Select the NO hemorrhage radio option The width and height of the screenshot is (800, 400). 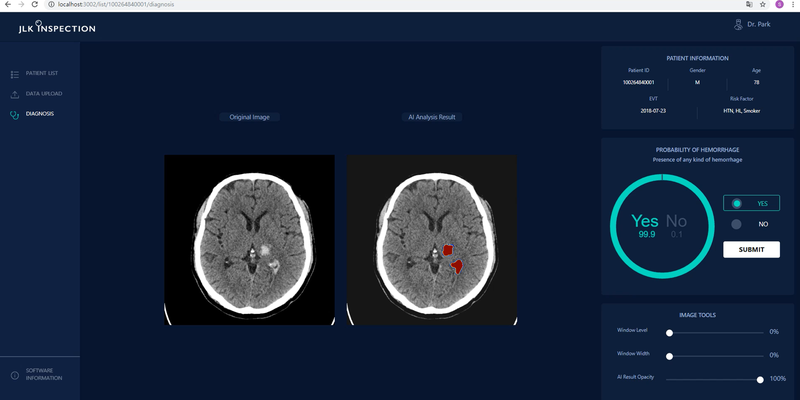pos(737,224)
